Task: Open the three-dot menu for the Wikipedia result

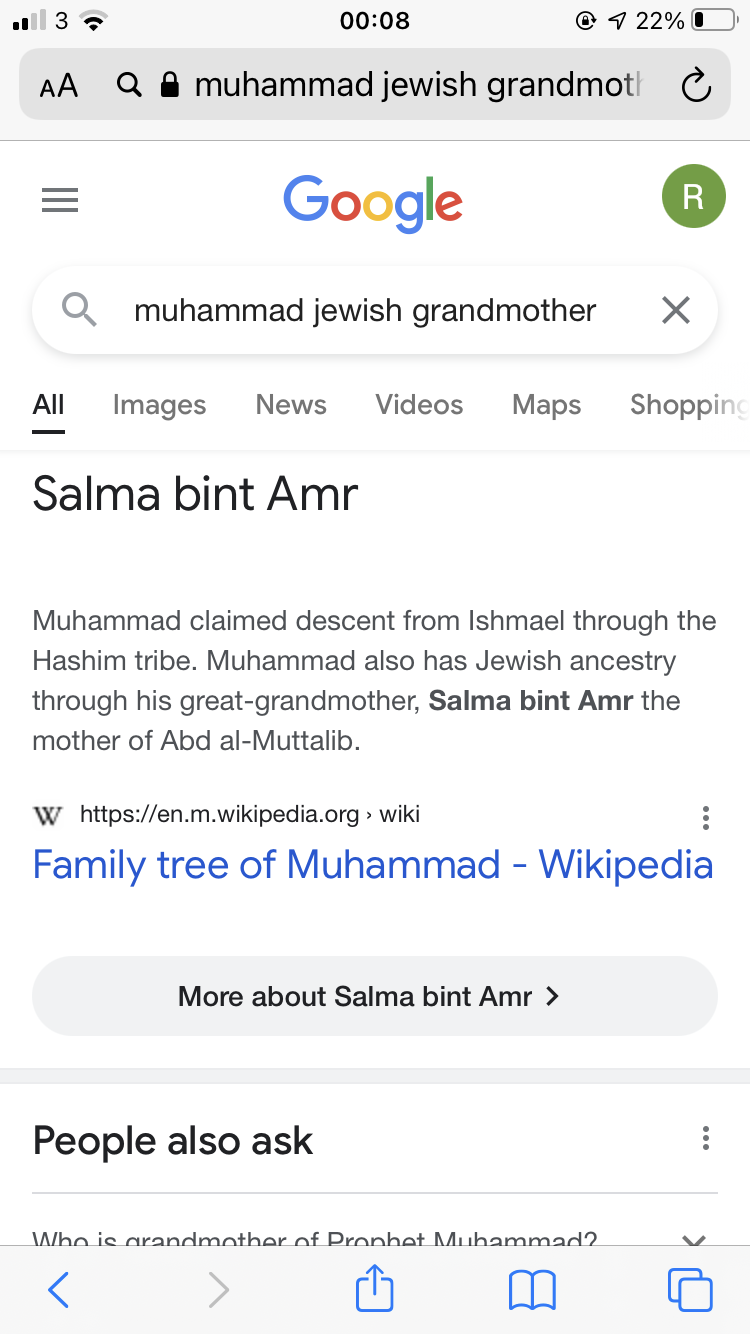Action: 706,818
